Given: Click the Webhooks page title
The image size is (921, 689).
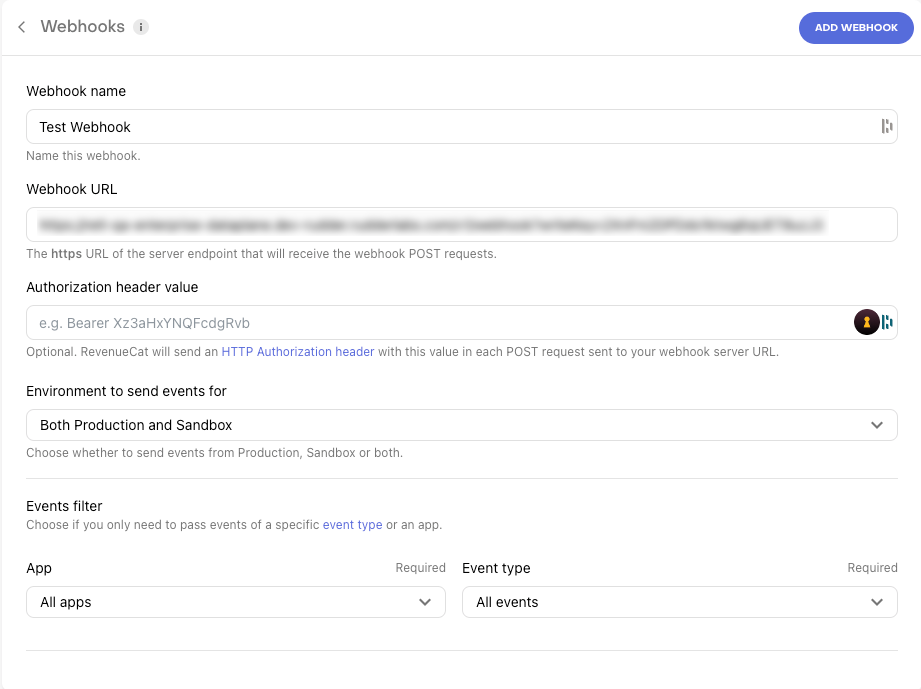Looking at the screenshot, I should pyautogui.click(x=83, y=26).
